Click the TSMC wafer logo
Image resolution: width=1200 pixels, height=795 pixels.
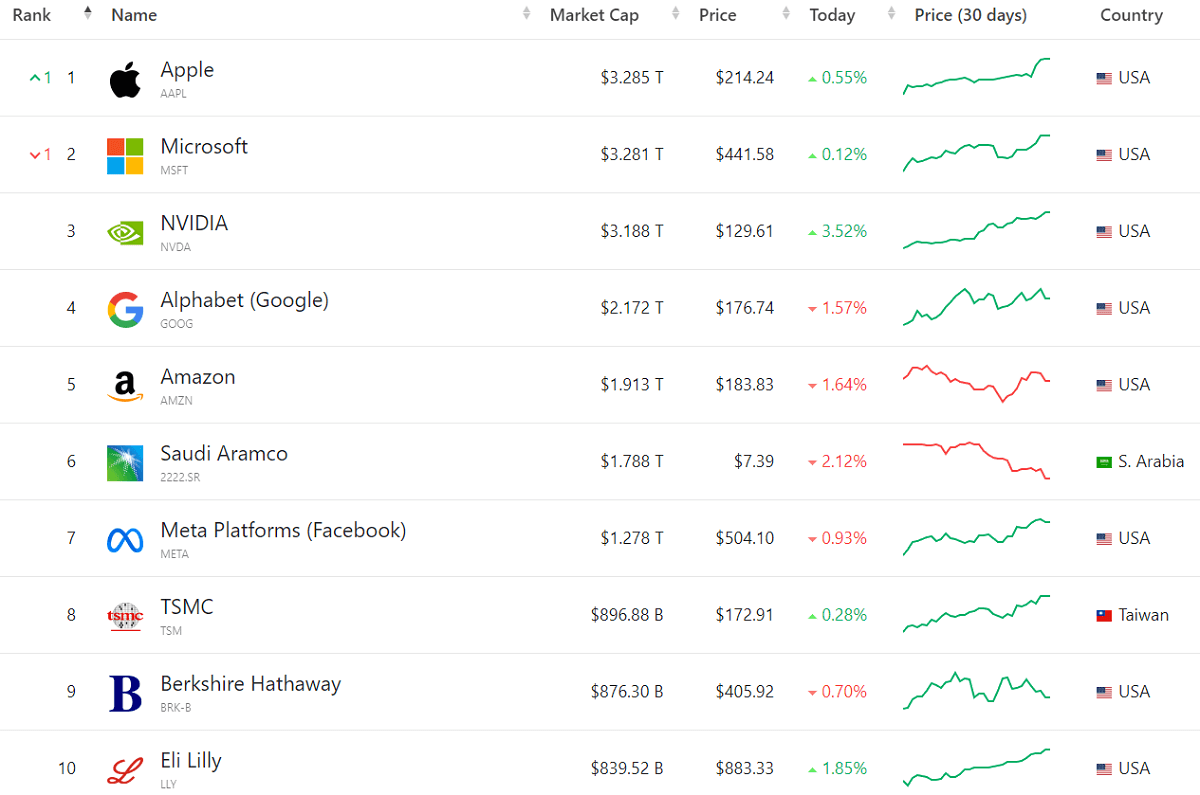pos(125,617)
